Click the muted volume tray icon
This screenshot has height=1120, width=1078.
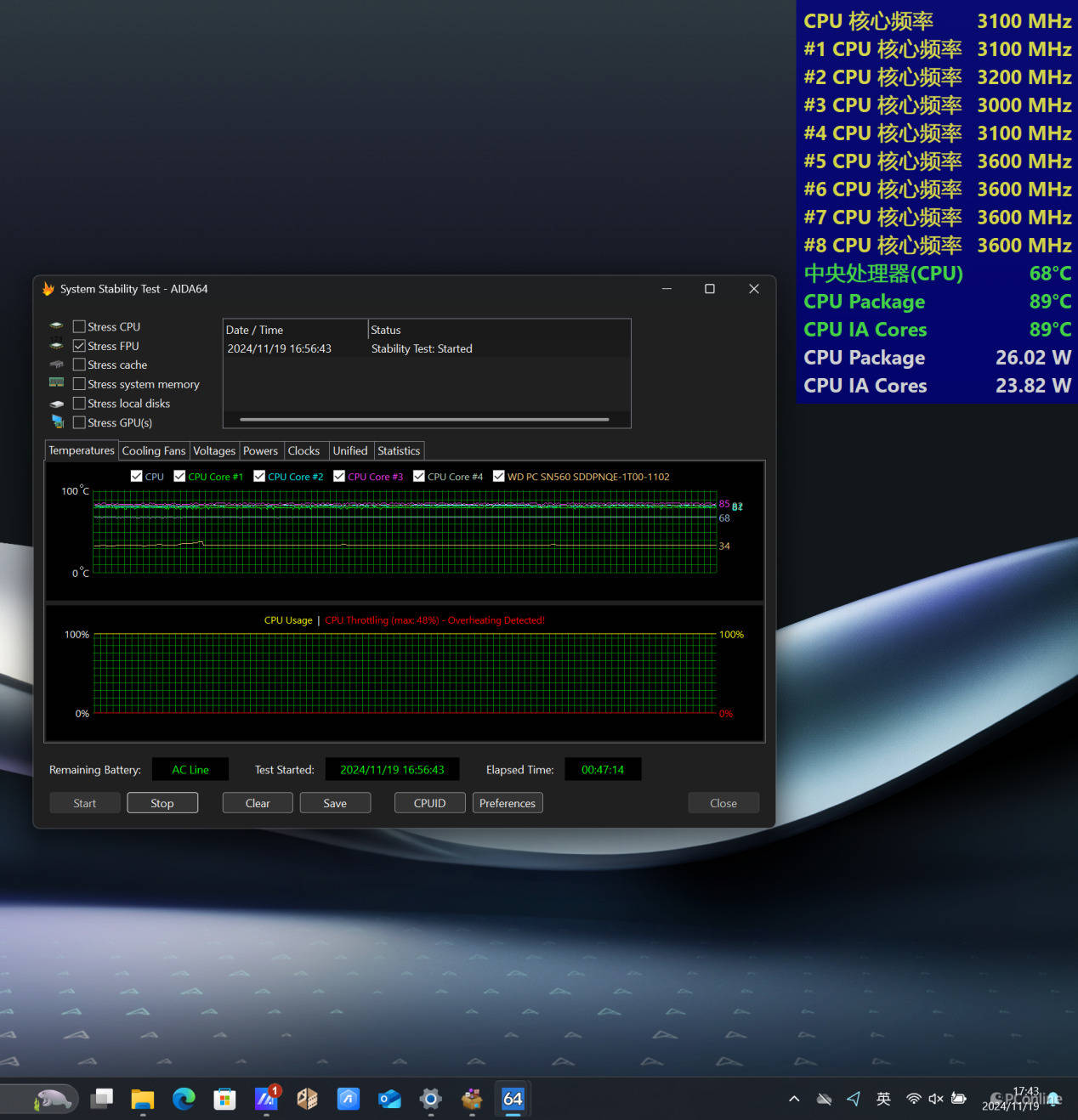pos(936,1099)
